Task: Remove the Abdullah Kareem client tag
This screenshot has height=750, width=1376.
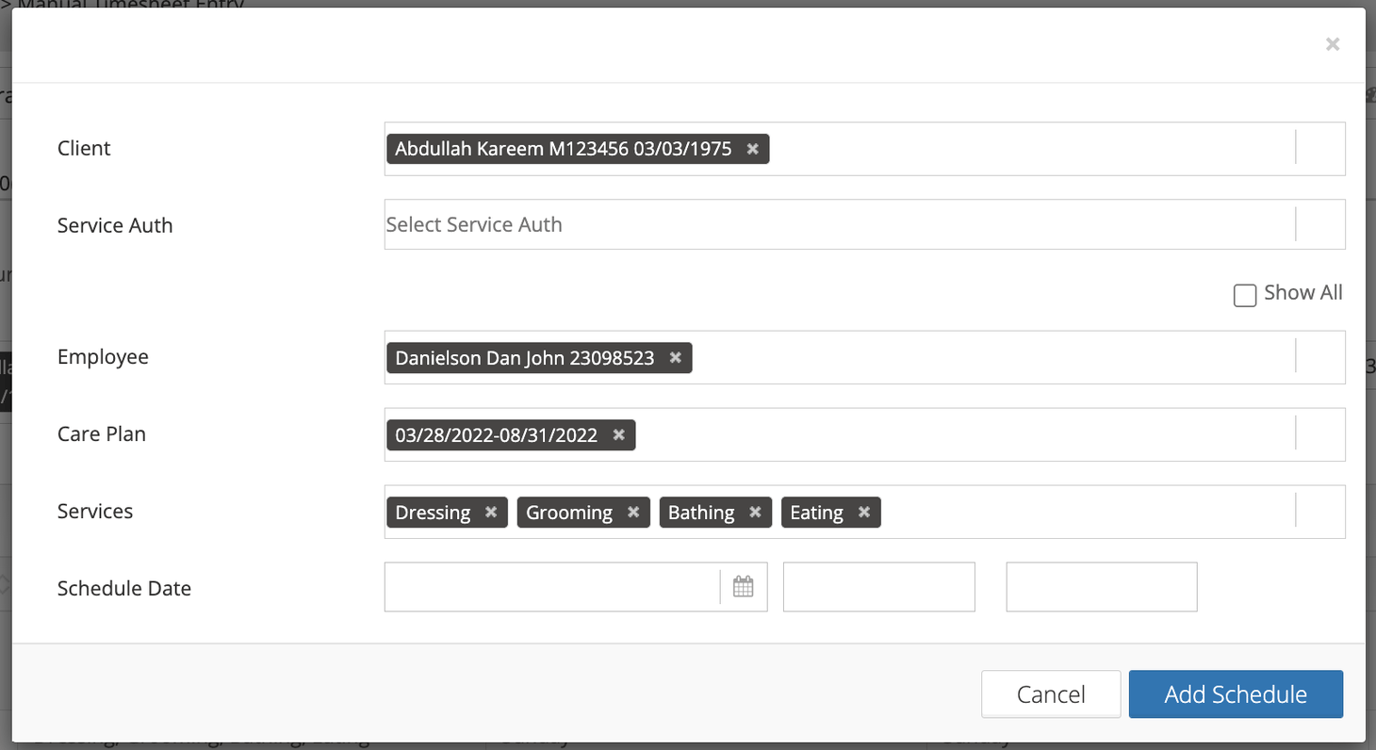Action: [x=752, y=148]
